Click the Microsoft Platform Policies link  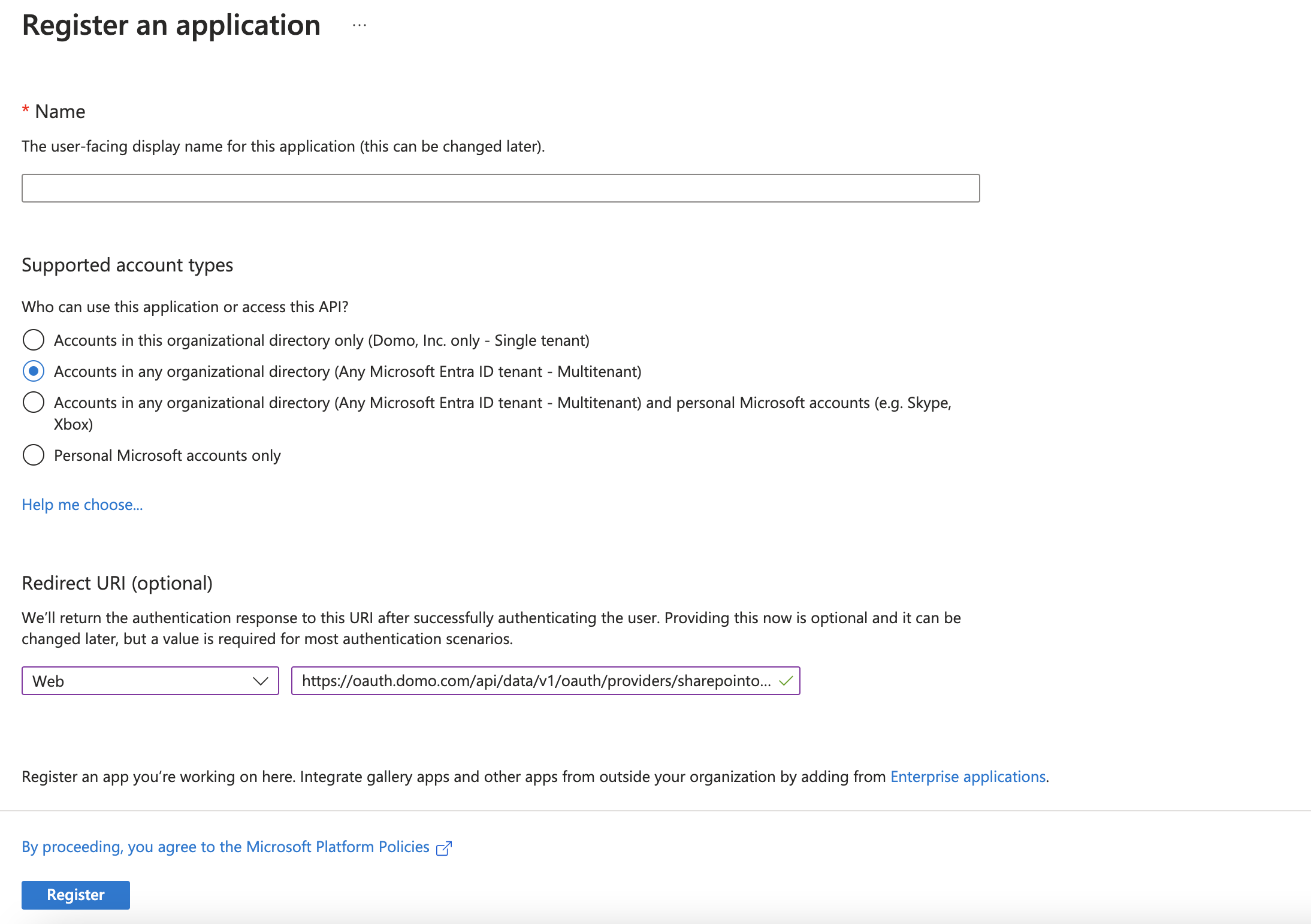click(337, 847)
